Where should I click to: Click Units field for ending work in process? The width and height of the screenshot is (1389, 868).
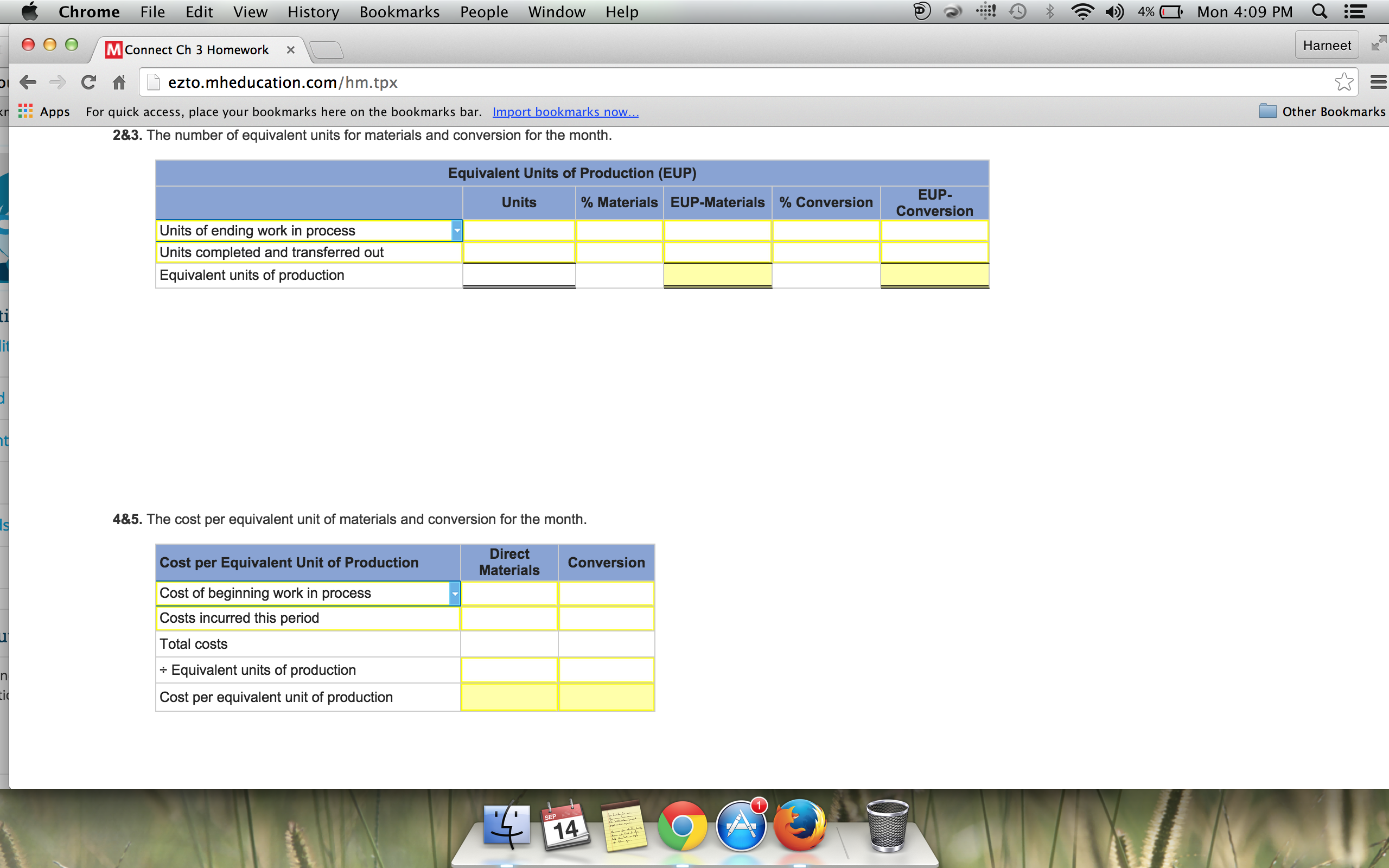pos(519,231)
